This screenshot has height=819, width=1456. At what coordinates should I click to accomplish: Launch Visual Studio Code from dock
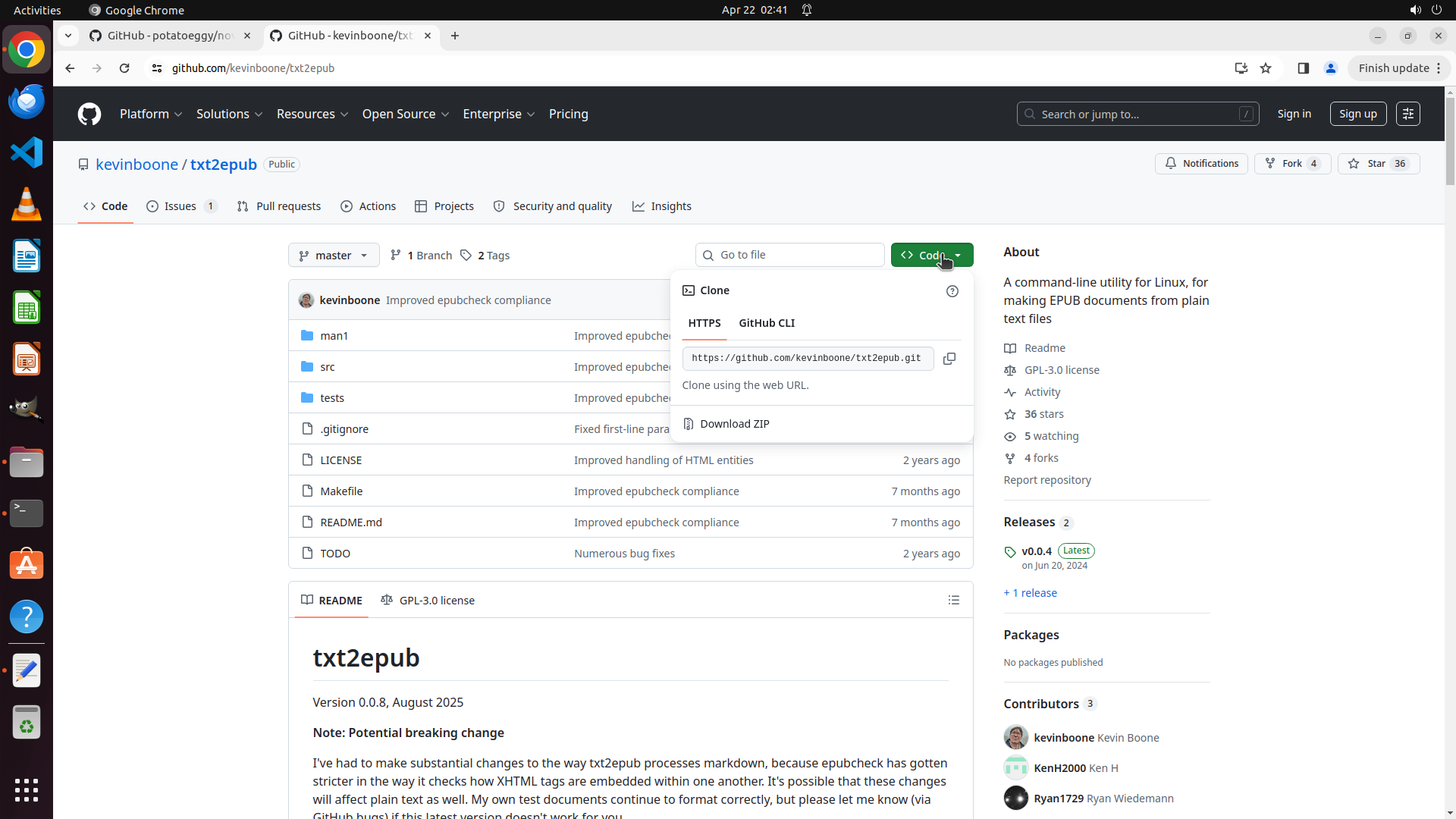(x=27, y=152)
